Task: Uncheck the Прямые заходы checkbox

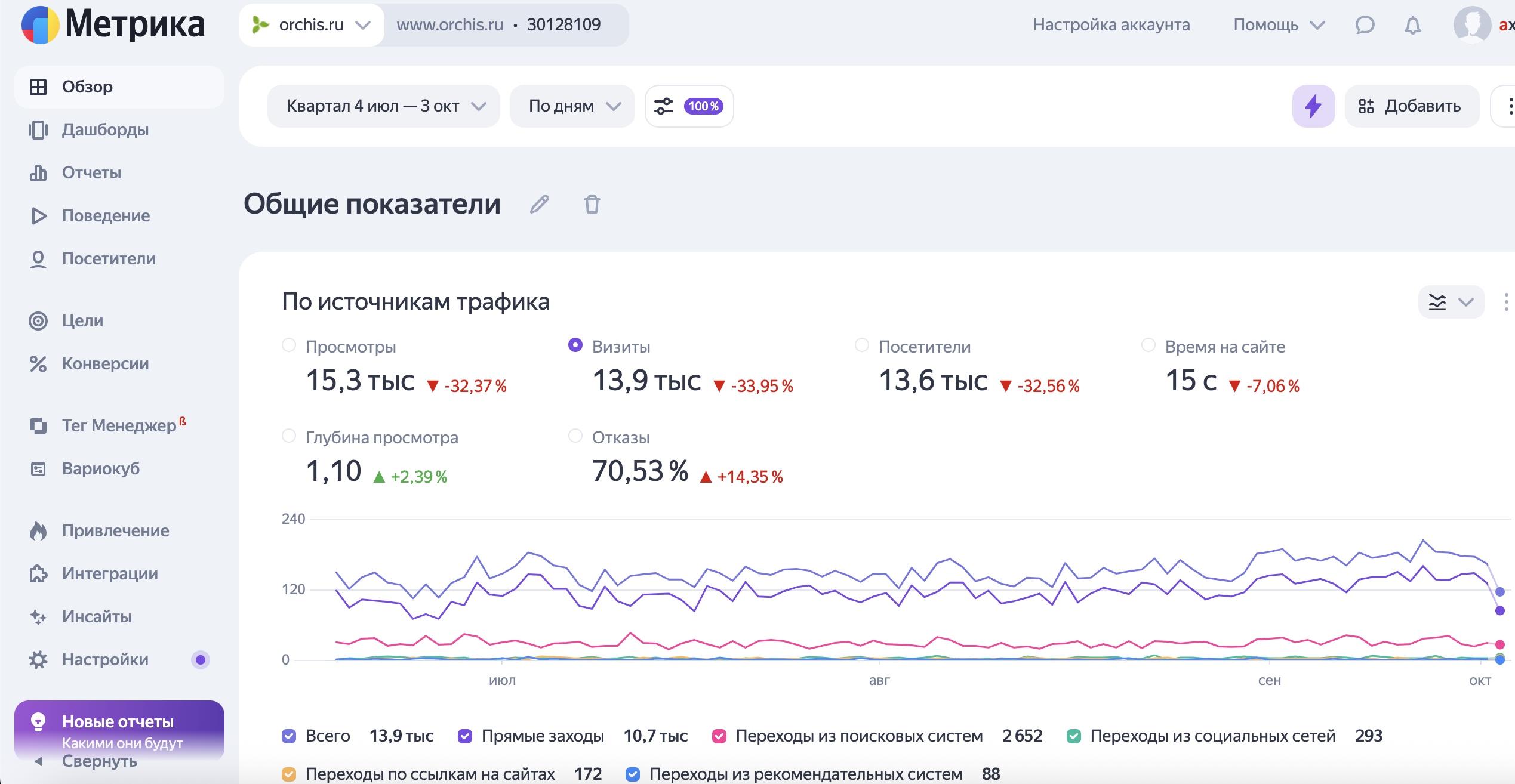Action: [465, 736]
